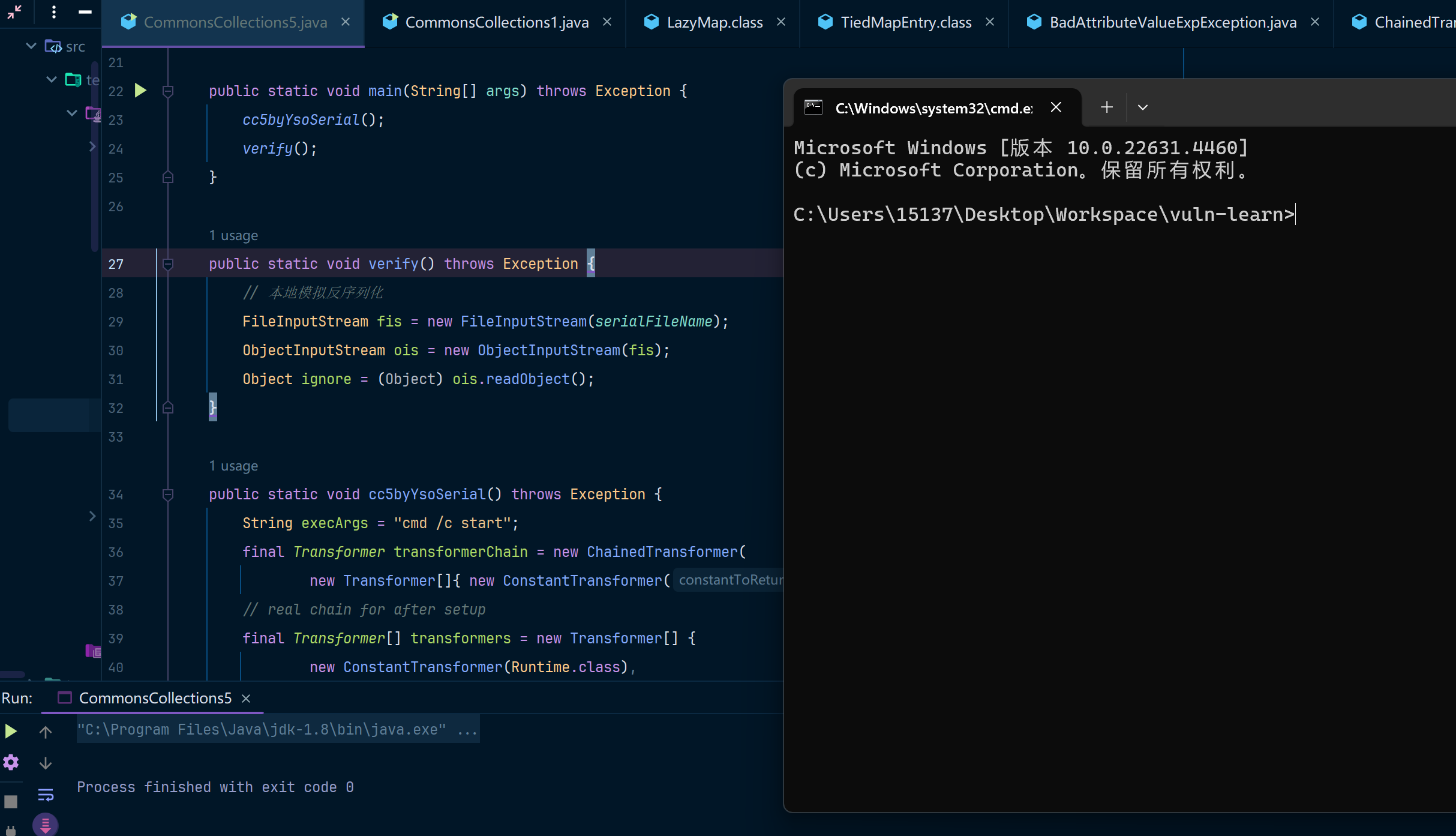
Task: Click '1 usage' hint above cc5byYsoSerial
Action: pos(233,466)
